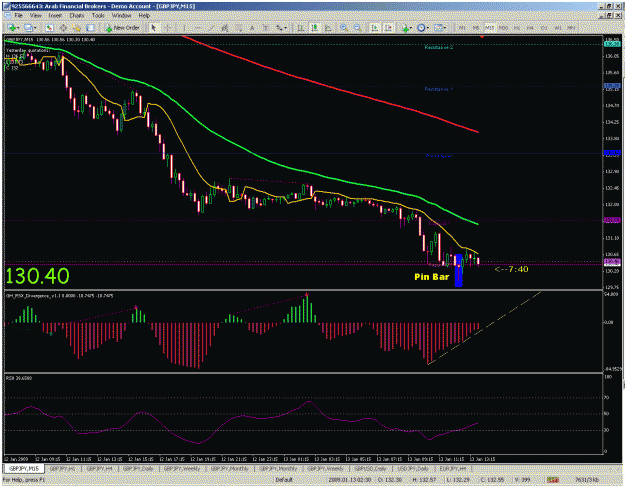Select the Text (A) tool
The width and height of the screenshot is (625, 486).
coord(252,28)
